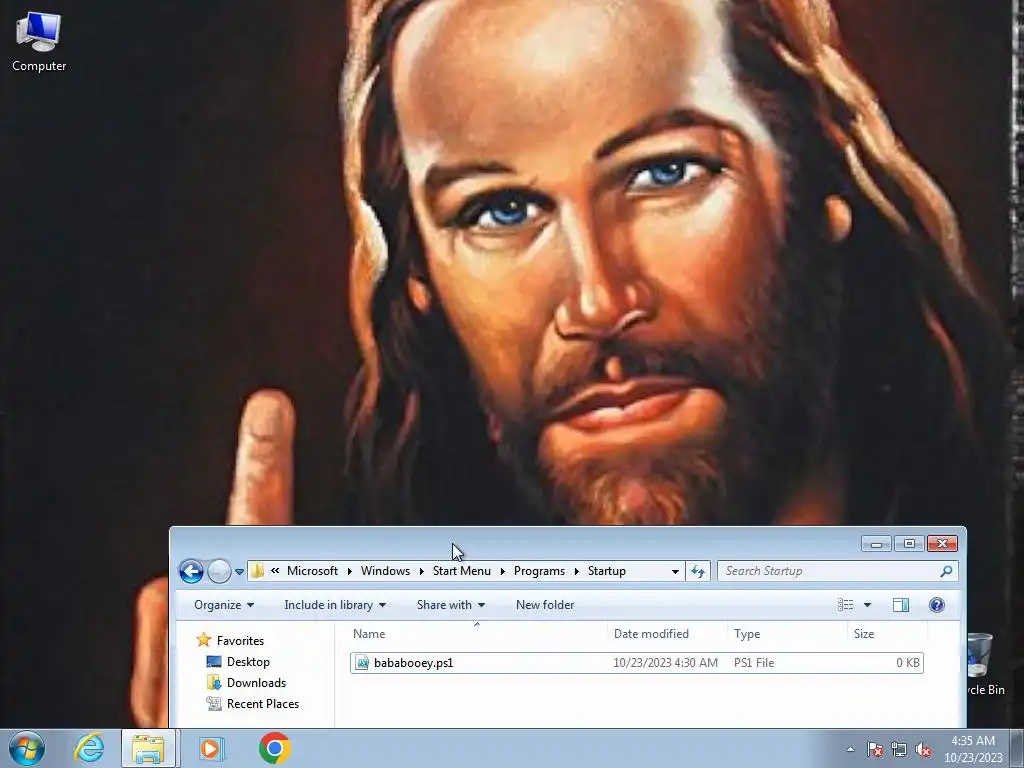Change your view with the view icon
The width and height of the screenshot is (1024, 768).
tap(846, 605)
